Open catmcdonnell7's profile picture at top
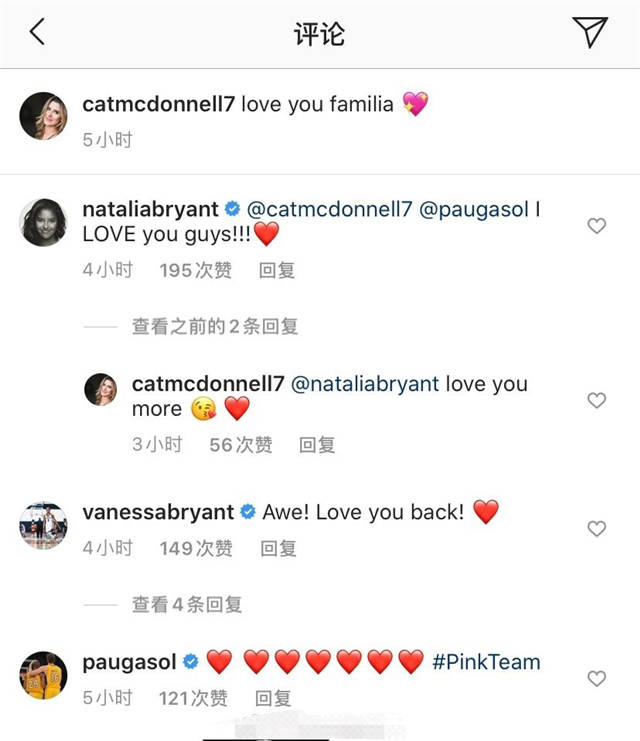640x741 pixels. coord(43,116)
